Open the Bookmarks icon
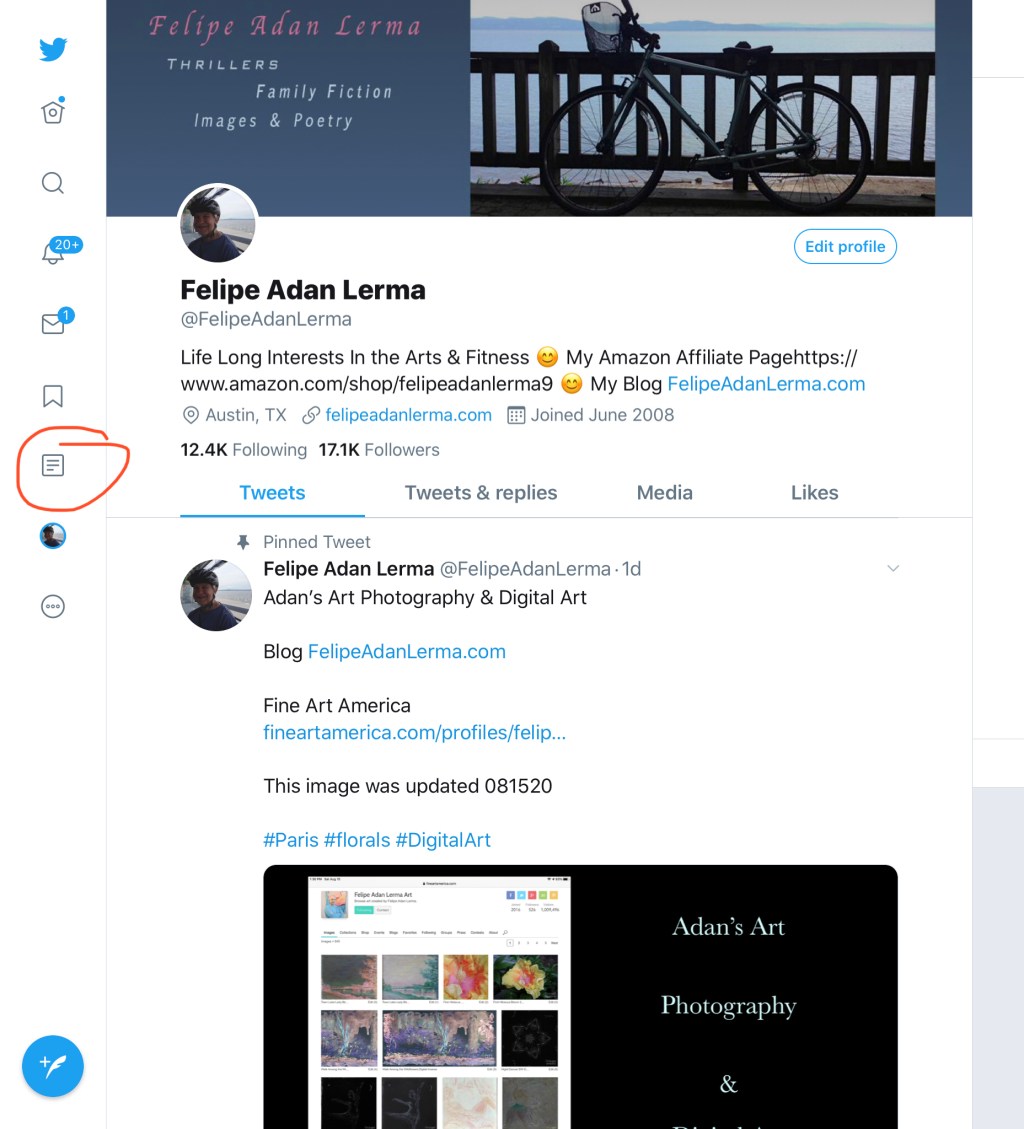1024x1129 pixels. [53, 396]
